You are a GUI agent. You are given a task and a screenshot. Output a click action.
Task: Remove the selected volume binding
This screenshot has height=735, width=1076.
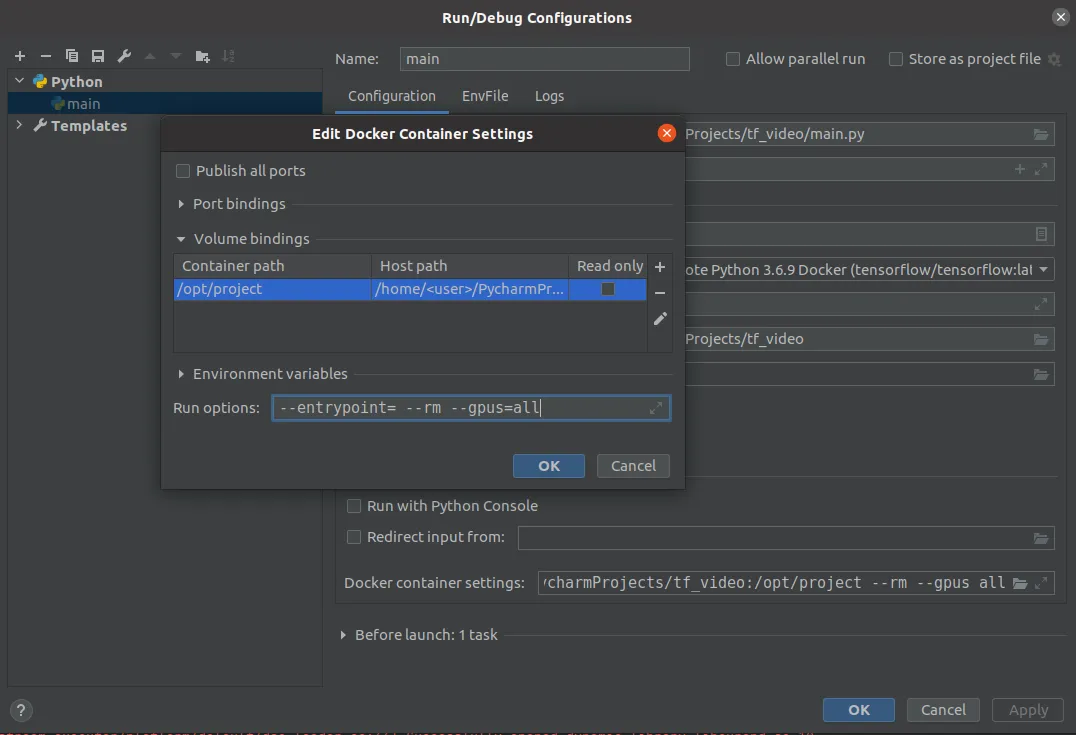coord(660,293)
